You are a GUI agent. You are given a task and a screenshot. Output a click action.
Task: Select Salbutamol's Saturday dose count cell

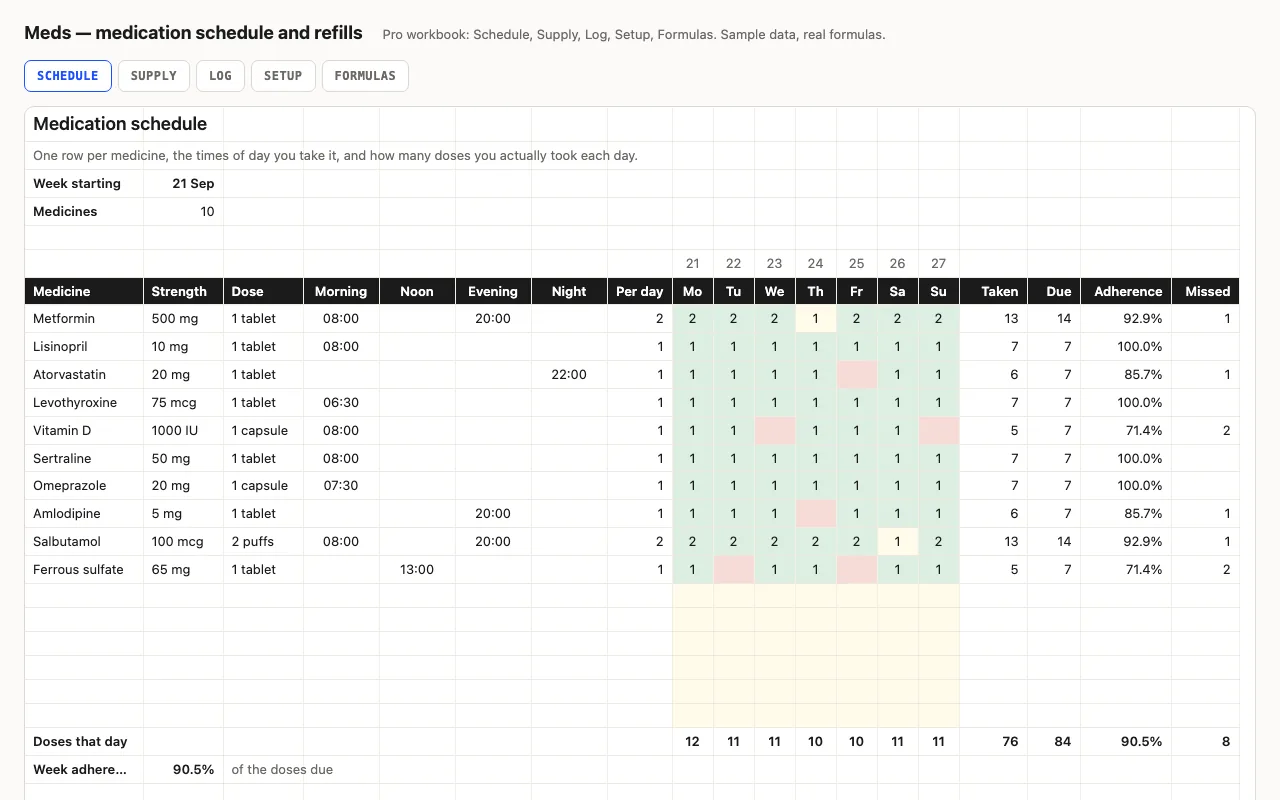point(898,542)
